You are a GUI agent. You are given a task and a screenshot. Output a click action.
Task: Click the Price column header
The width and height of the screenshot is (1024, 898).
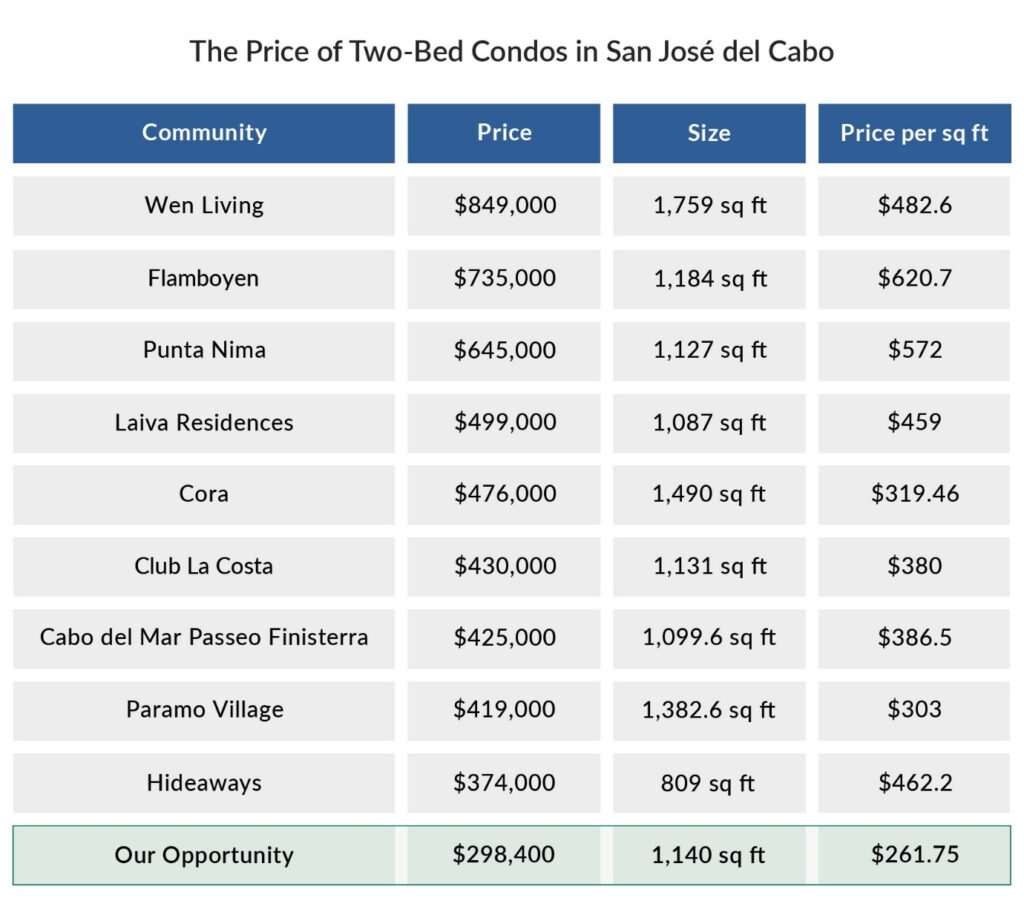pyautogui.click(x=504, y=133)
